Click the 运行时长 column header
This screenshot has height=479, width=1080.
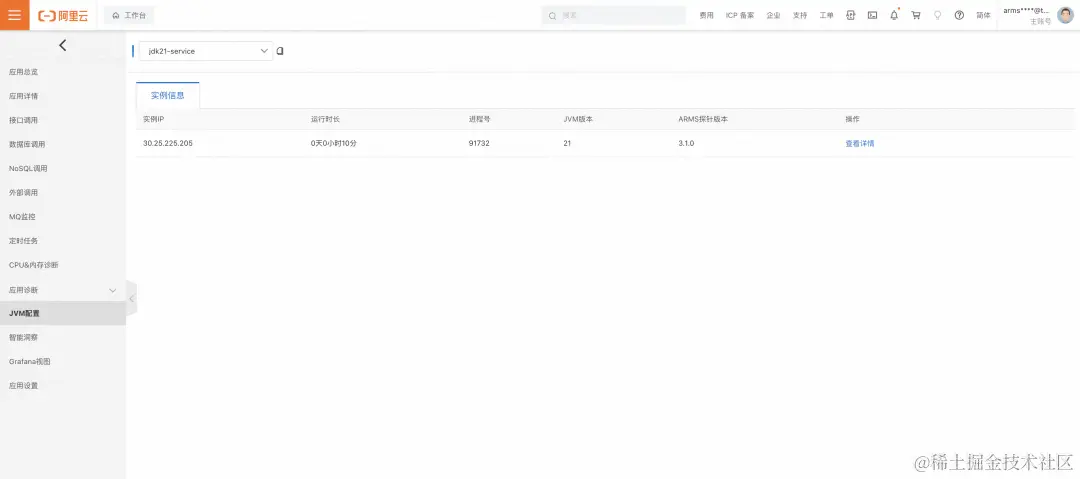325,119
